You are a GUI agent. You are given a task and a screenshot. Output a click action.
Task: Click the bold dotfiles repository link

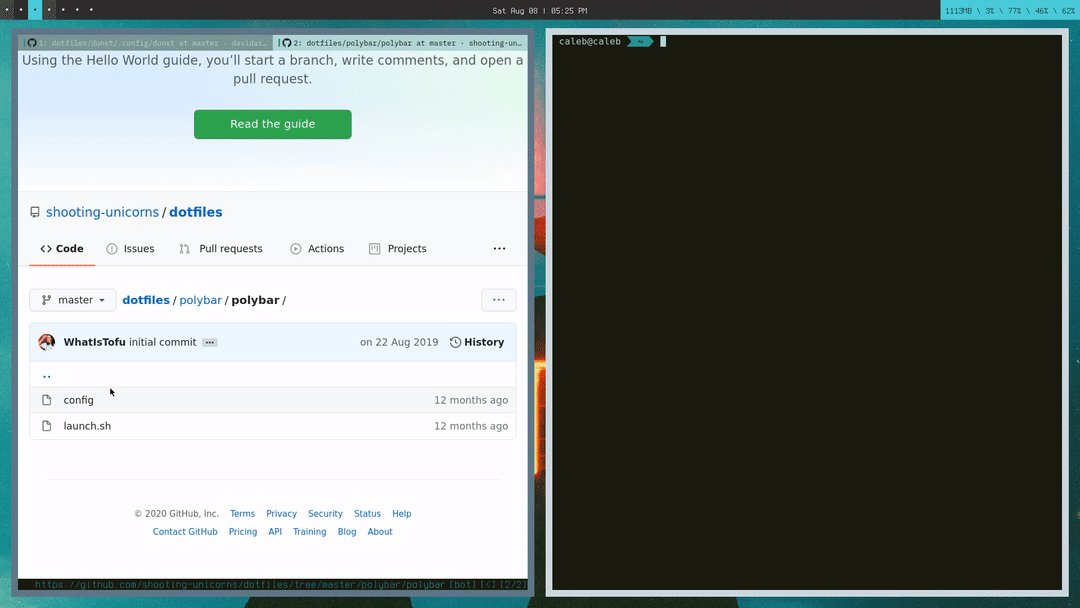196,212
